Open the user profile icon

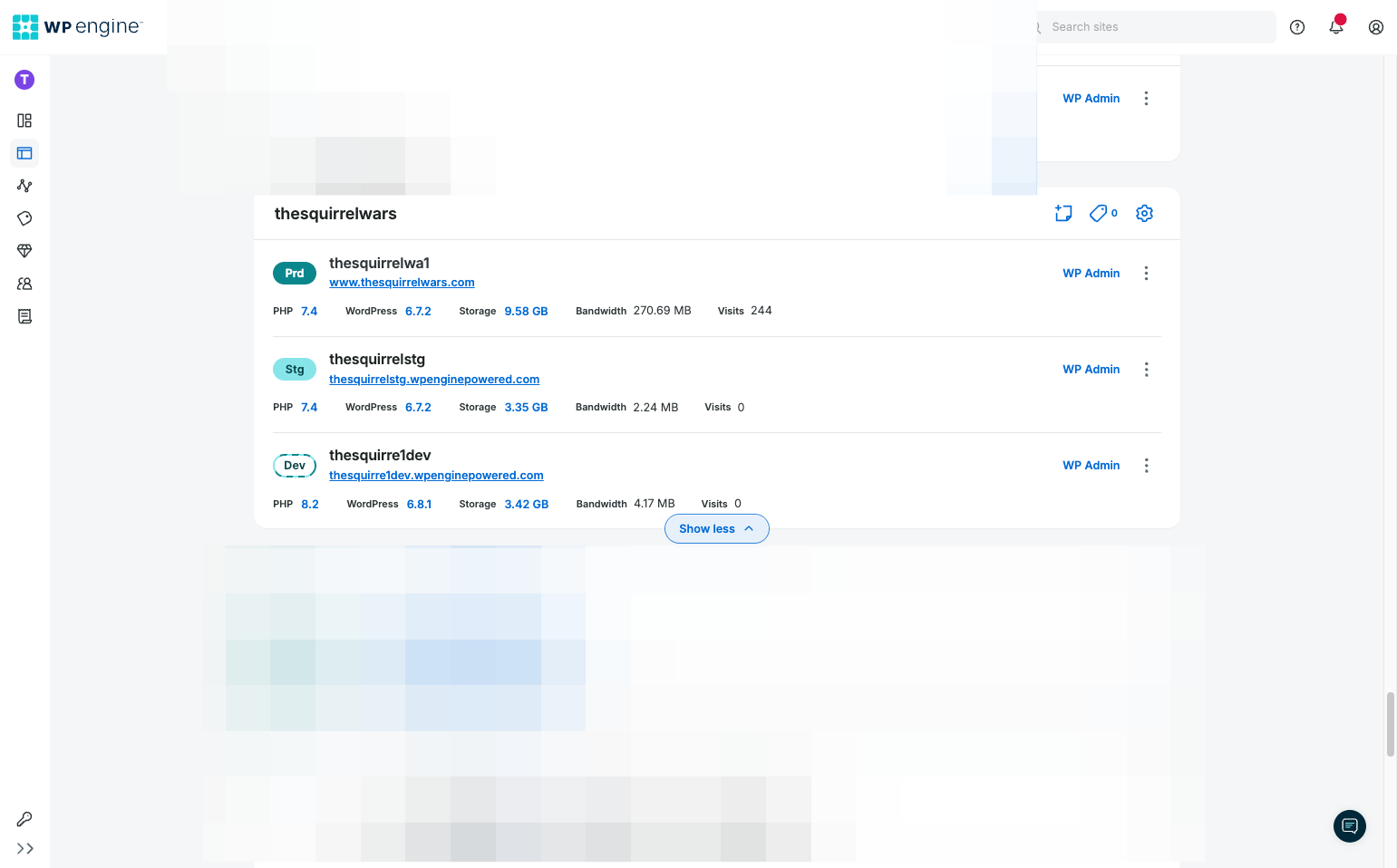[1376, 27]
